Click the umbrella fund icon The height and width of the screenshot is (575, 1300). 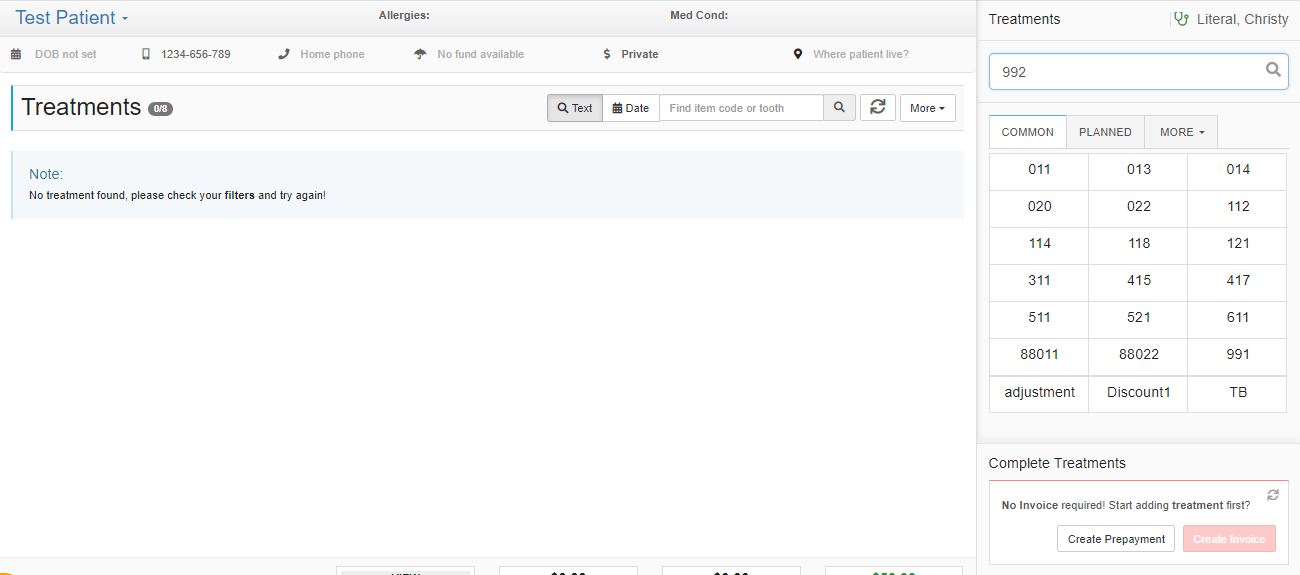[420, 54]
